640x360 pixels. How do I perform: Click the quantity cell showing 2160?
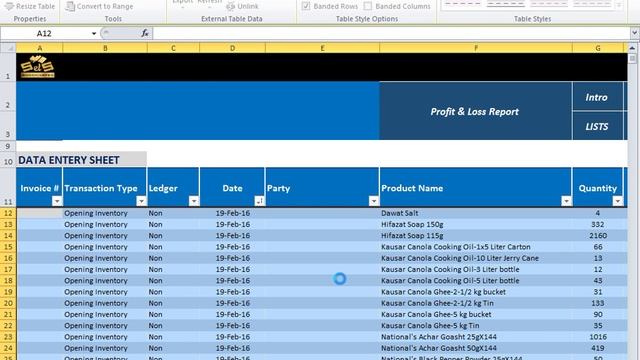click(x=598, y=236)
